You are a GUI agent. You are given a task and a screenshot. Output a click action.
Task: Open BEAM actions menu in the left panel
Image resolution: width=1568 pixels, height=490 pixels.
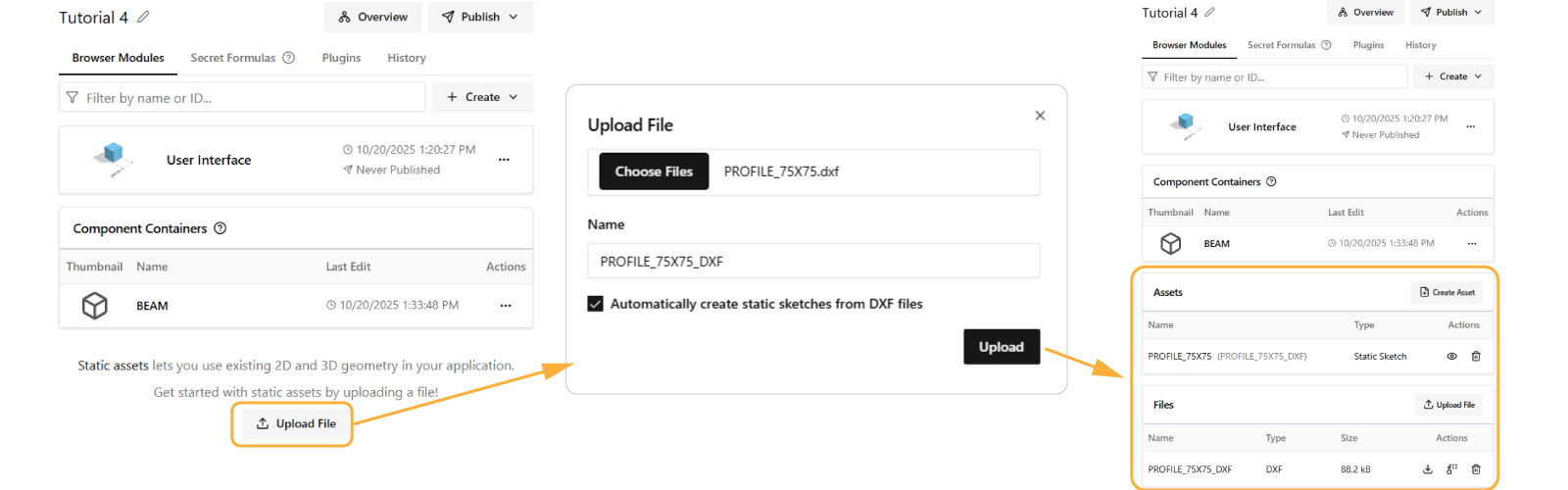tap(506, 306)
